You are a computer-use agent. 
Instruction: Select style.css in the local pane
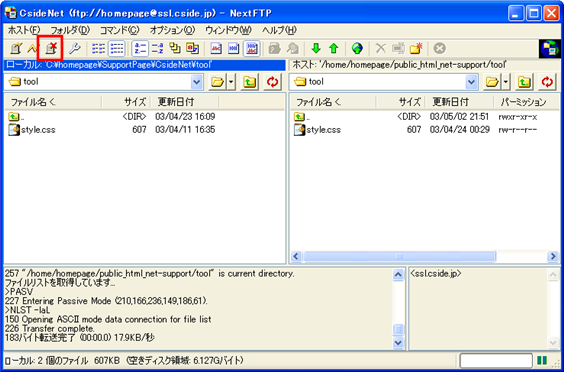[32, 130]
